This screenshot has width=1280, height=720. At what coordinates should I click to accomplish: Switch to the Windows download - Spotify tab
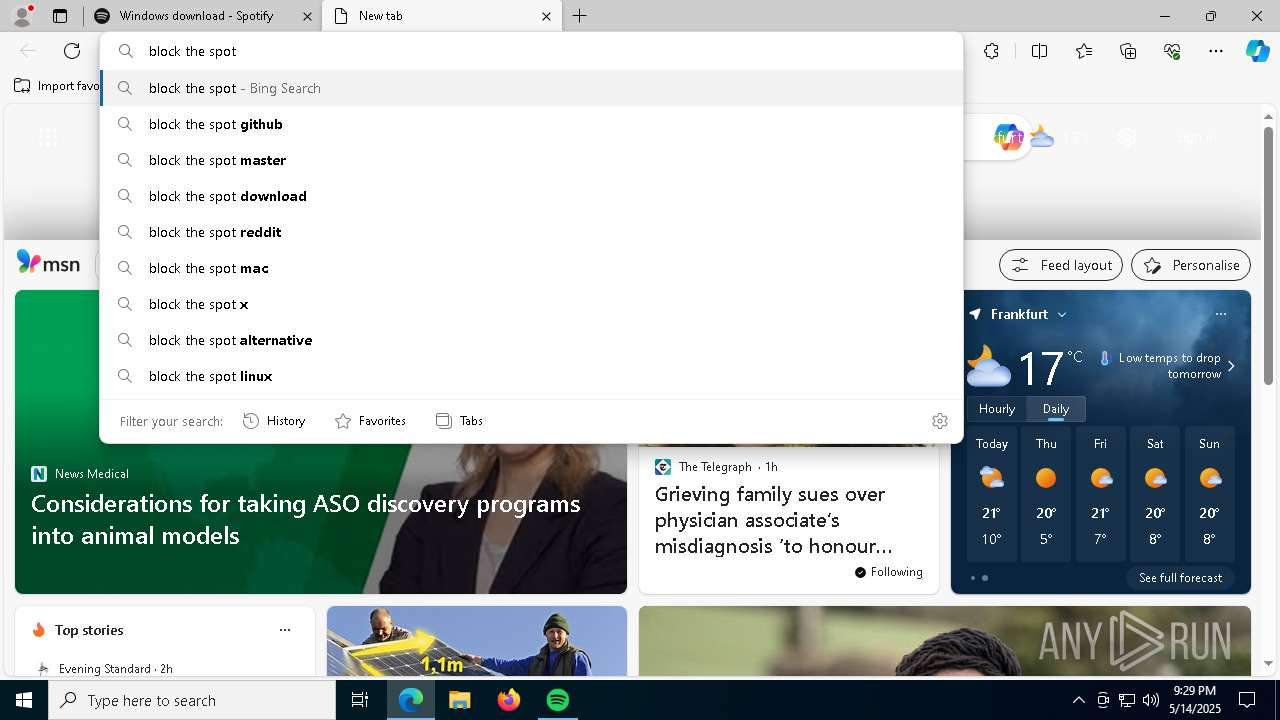(x=204, y=16)
